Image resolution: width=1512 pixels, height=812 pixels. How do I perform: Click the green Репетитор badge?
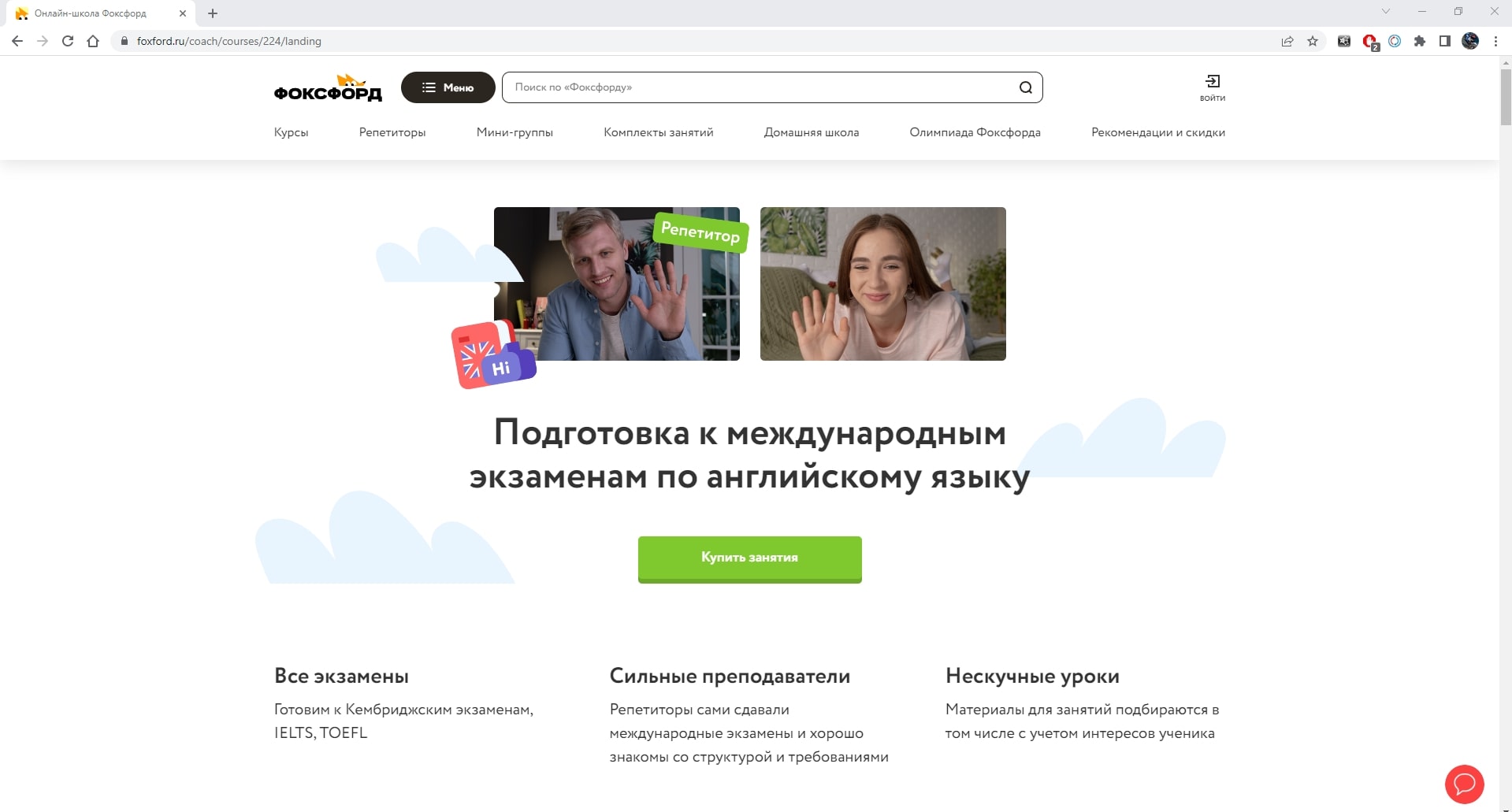(700, 232)
